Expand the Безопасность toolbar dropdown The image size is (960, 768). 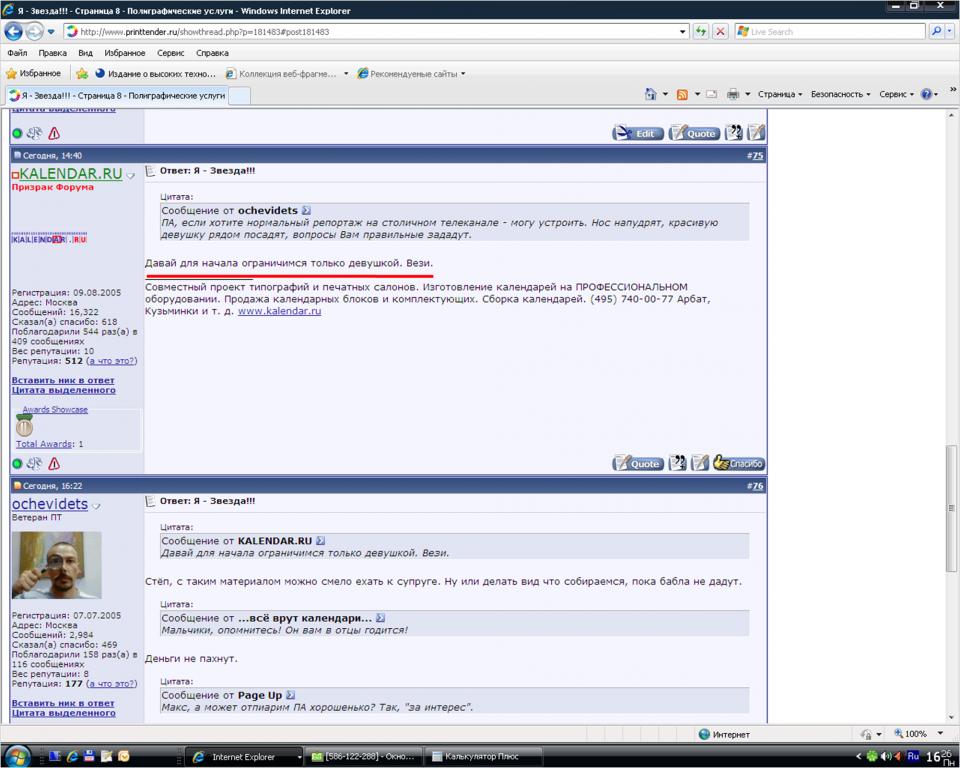[839, 94]
